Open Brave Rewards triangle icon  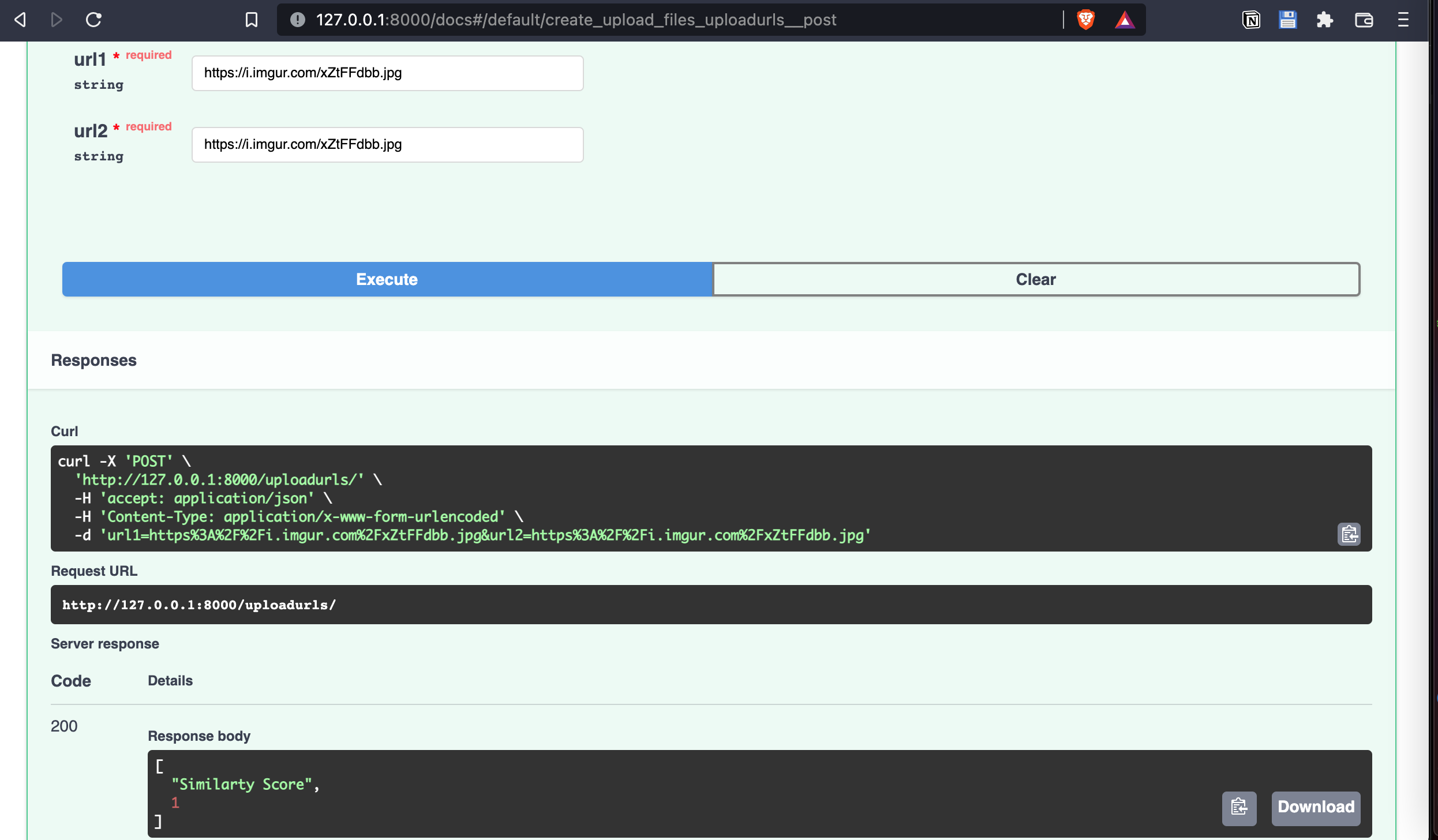[x=1125, y=20]
